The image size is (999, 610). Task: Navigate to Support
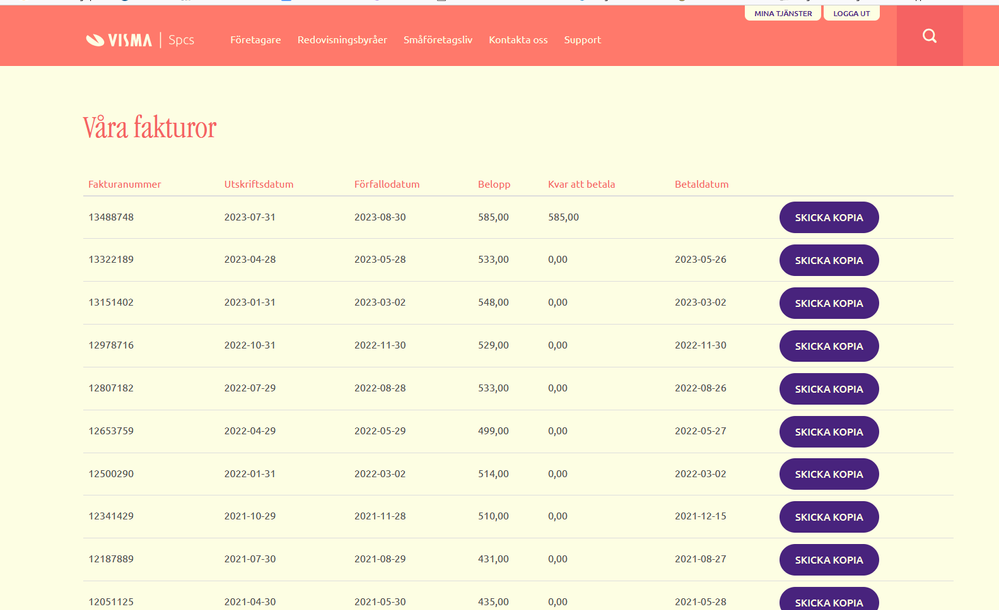pyautogui.click(x=582, y=40)
